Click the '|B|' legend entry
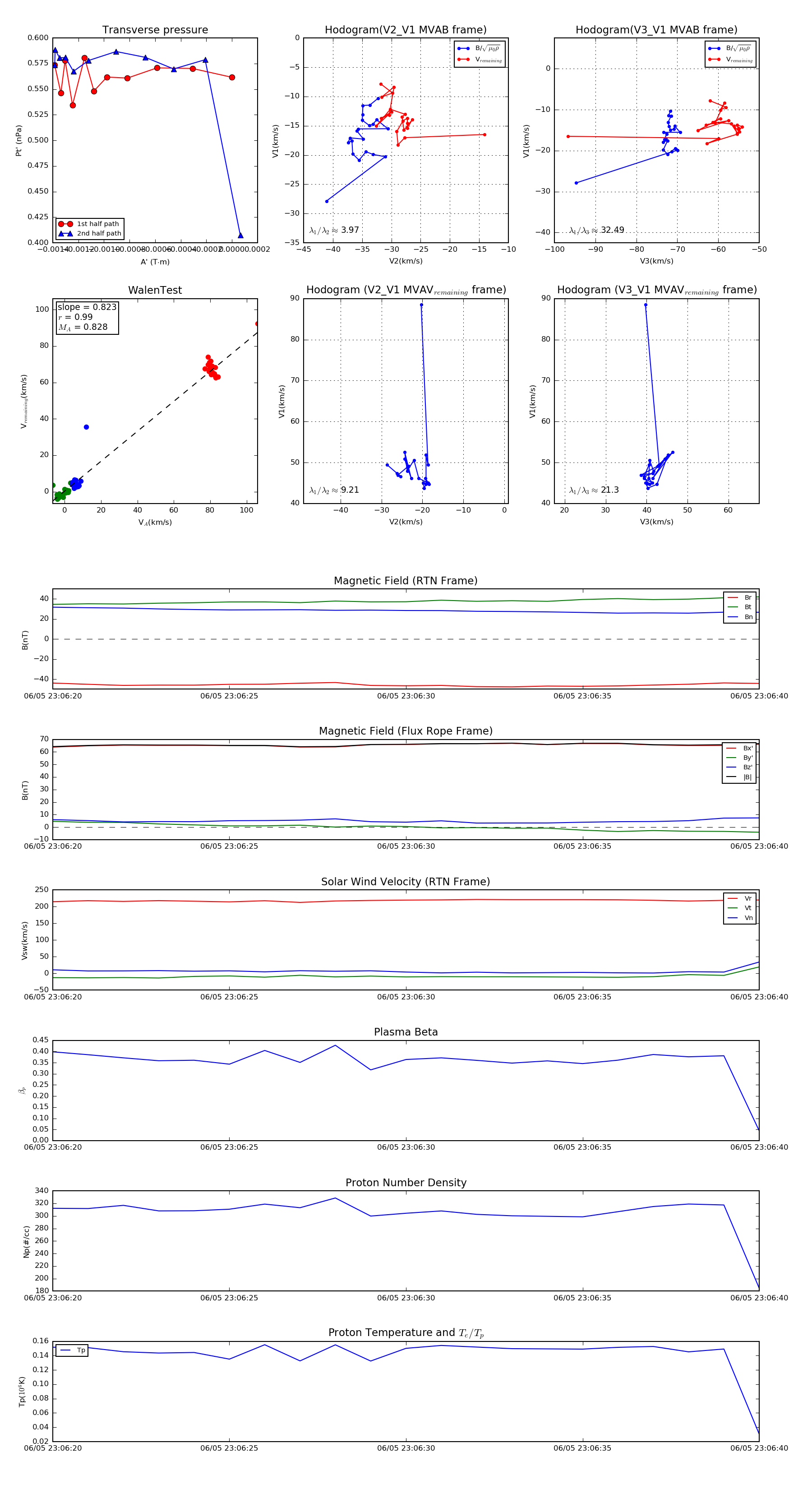The height and width of the screenshot is (1489, 812). tap(740, 777)
